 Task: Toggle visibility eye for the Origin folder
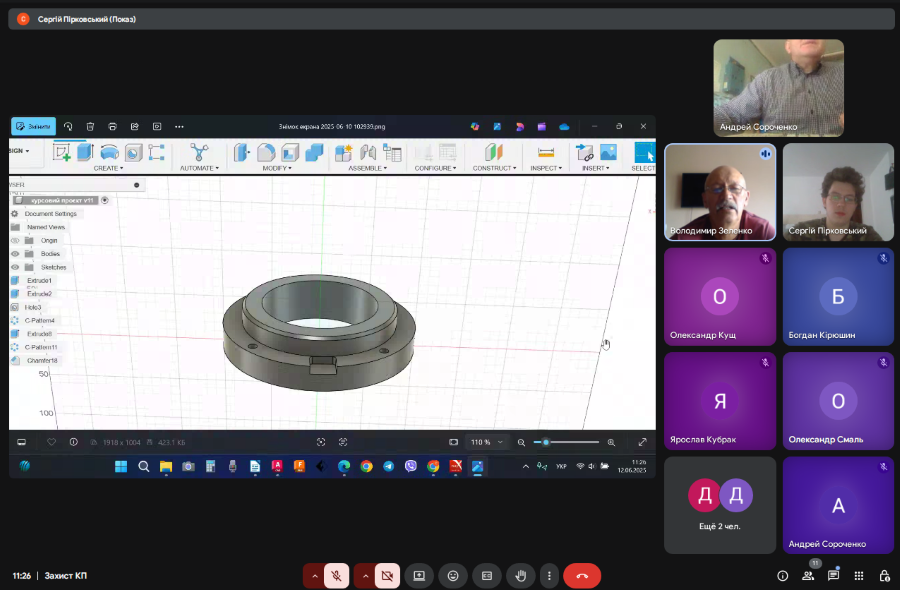(x=15, y=241)
